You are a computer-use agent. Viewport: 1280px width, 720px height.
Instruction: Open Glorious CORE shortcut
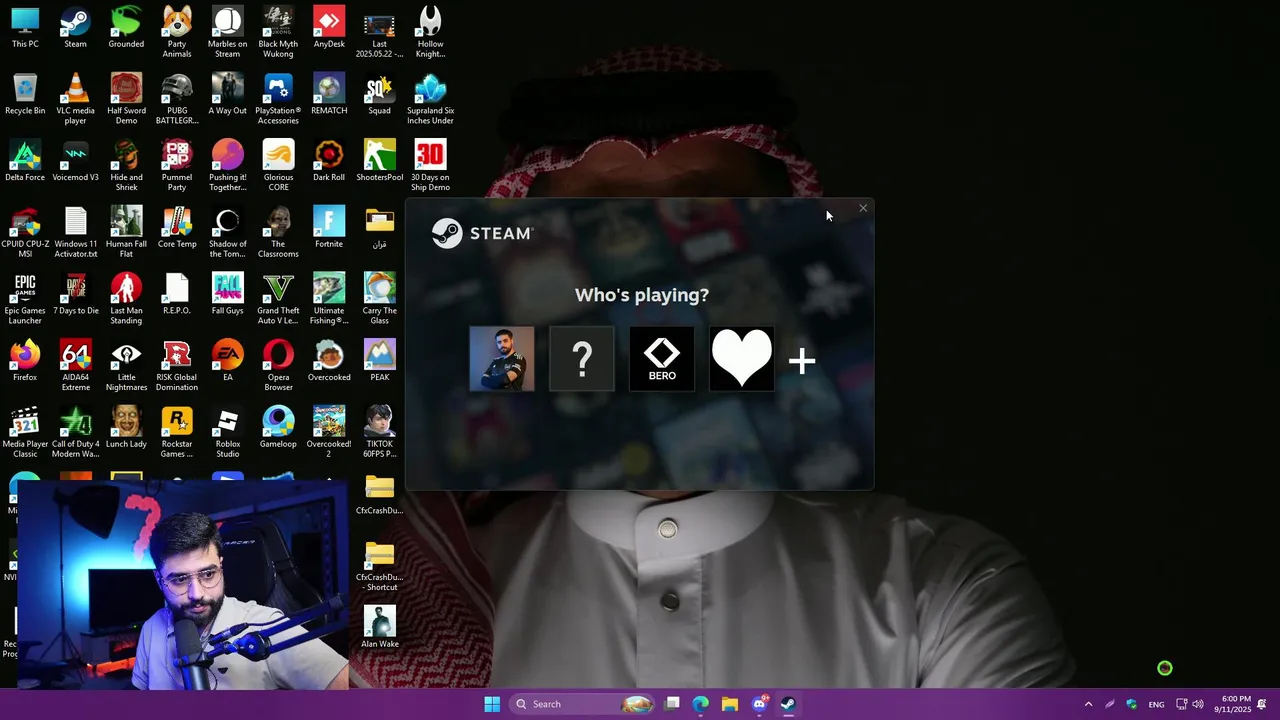(278, 165)
